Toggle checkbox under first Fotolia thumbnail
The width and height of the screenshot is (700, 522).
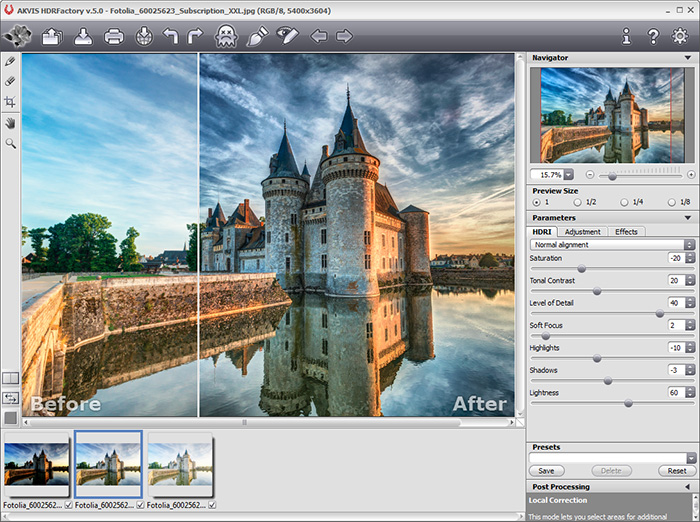pyautogui.click(x=68, y=506)
